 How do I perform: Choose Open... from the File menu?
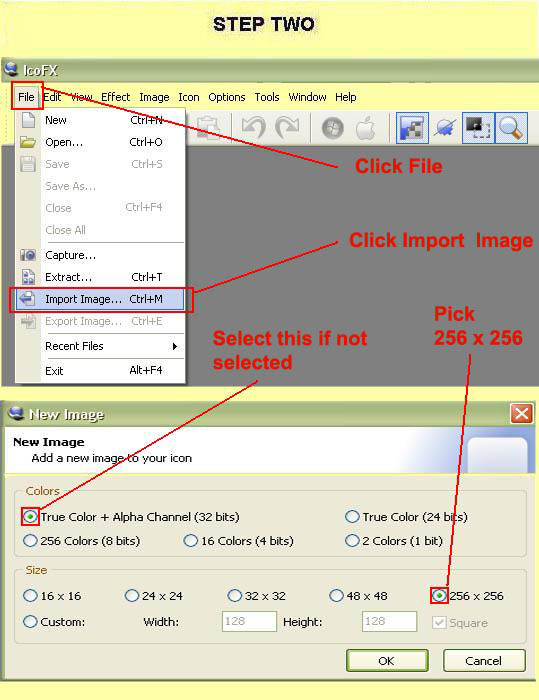pos(100,142)
